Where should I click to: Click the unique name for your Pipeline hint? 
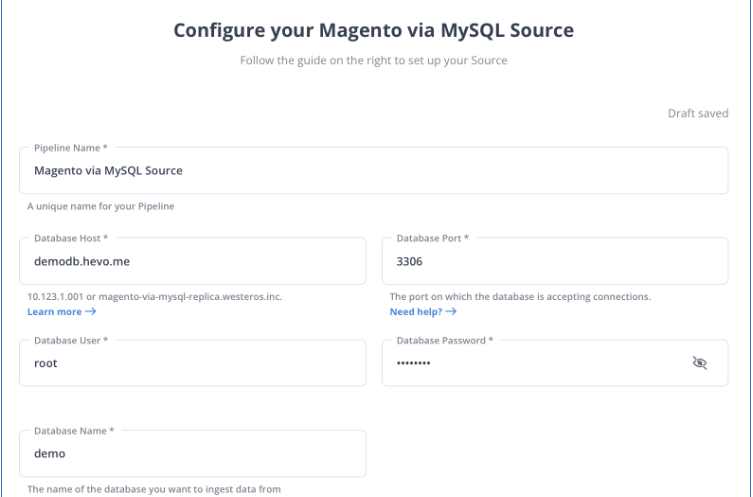click(101, 206)
